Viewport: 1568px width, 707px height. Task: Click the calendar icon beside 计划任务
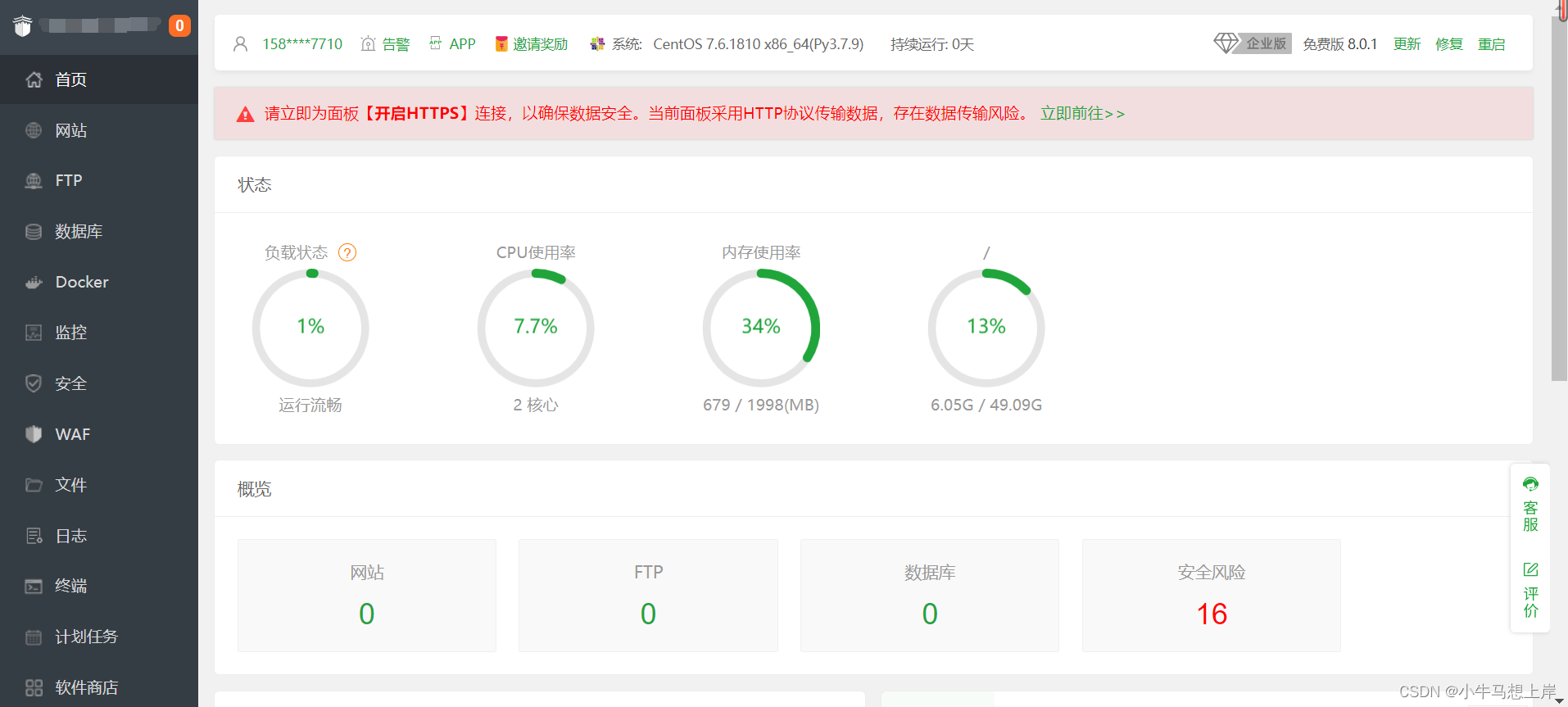pyautogui.click(x=34, y=637)
